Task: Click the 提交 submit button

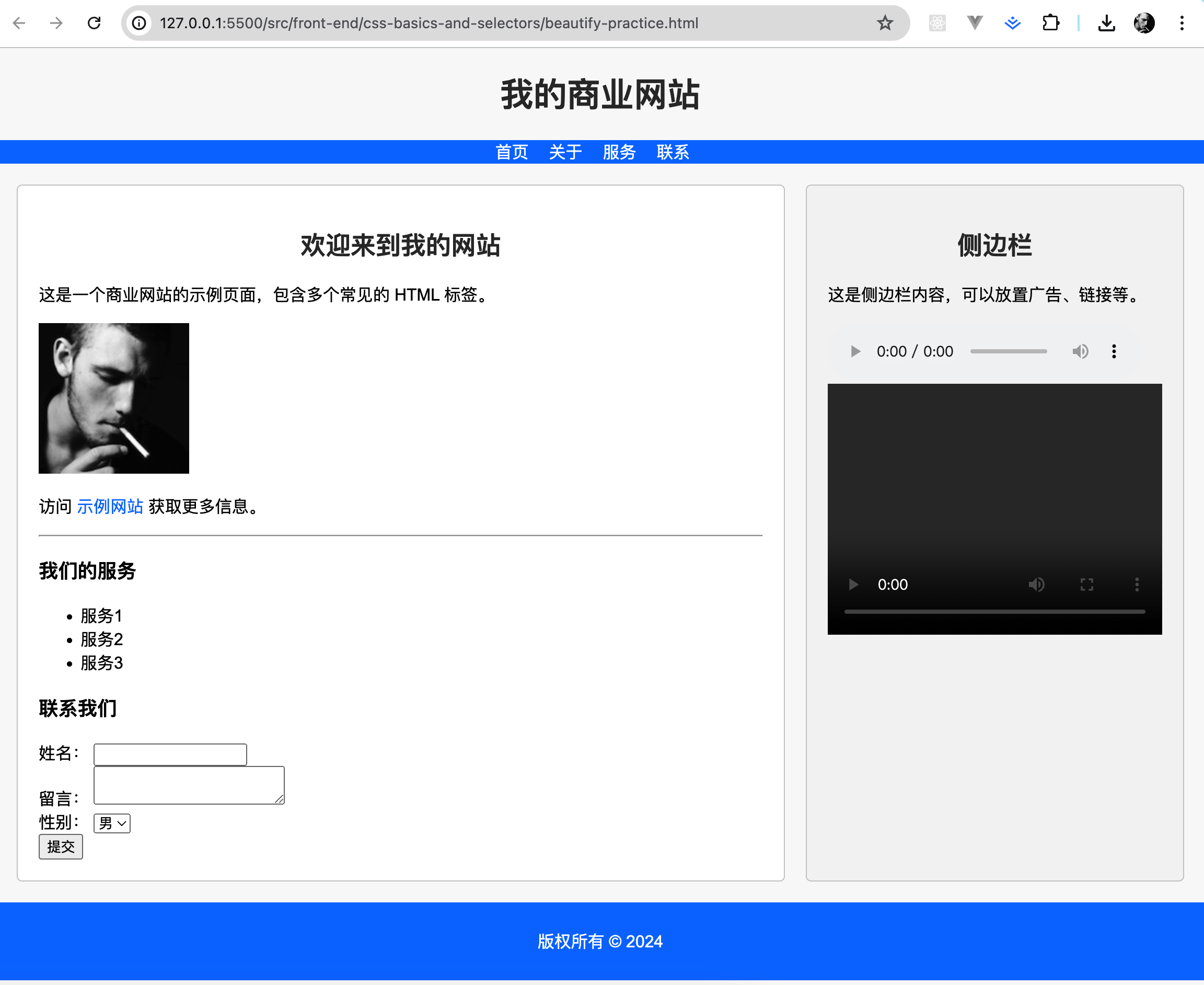Action: click(x=61, y=846)
